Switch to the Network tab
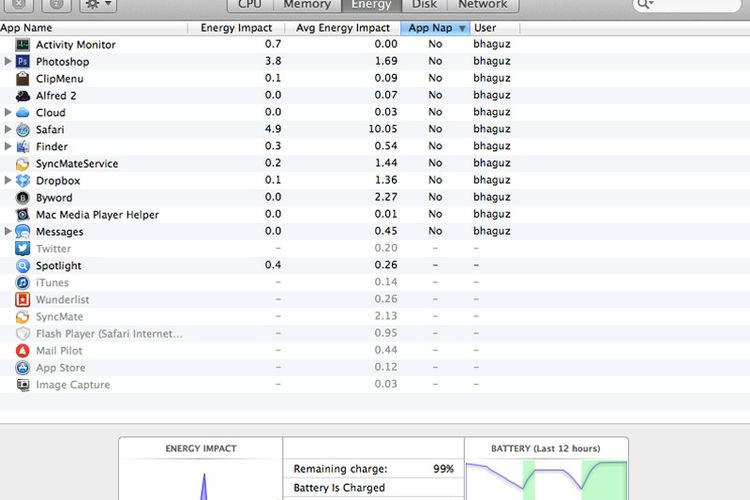The image size is (750, 500). tap(483, 5)
